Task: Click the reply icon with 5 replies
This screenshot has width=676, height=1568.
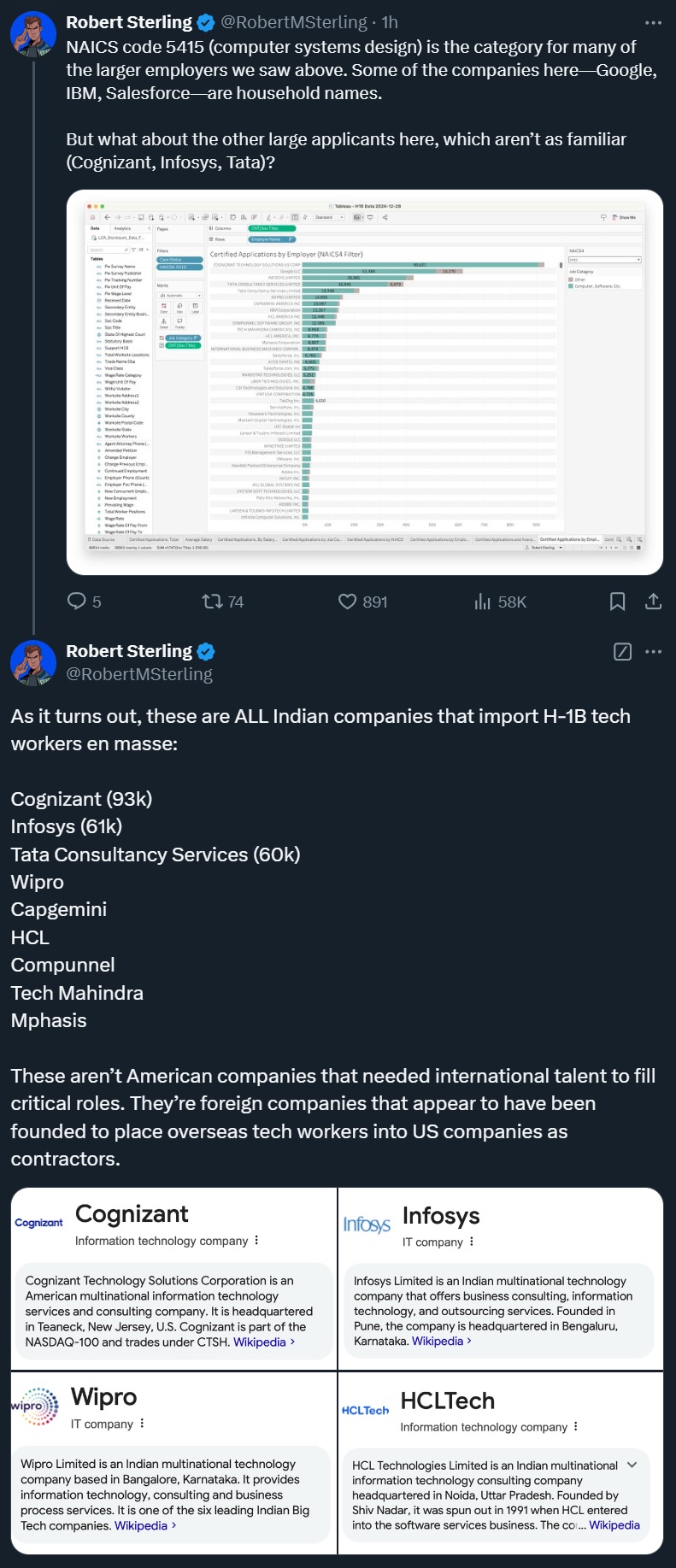Action: pos(77,602)
